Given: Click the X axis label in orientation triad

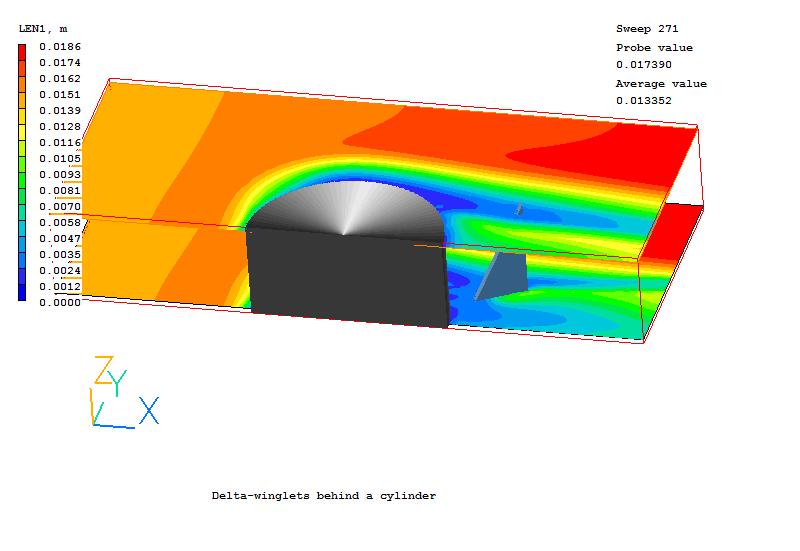Looking at the screenshot, I should 149,411.
